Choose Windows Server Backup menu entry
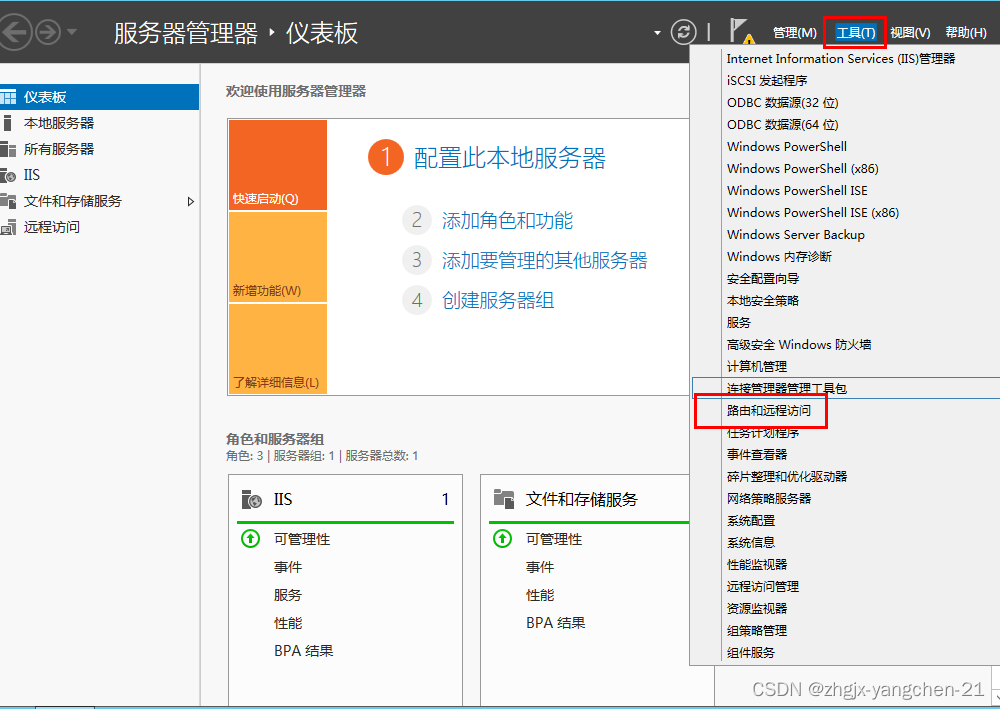The image size is (1000, 709). point(795,235)
